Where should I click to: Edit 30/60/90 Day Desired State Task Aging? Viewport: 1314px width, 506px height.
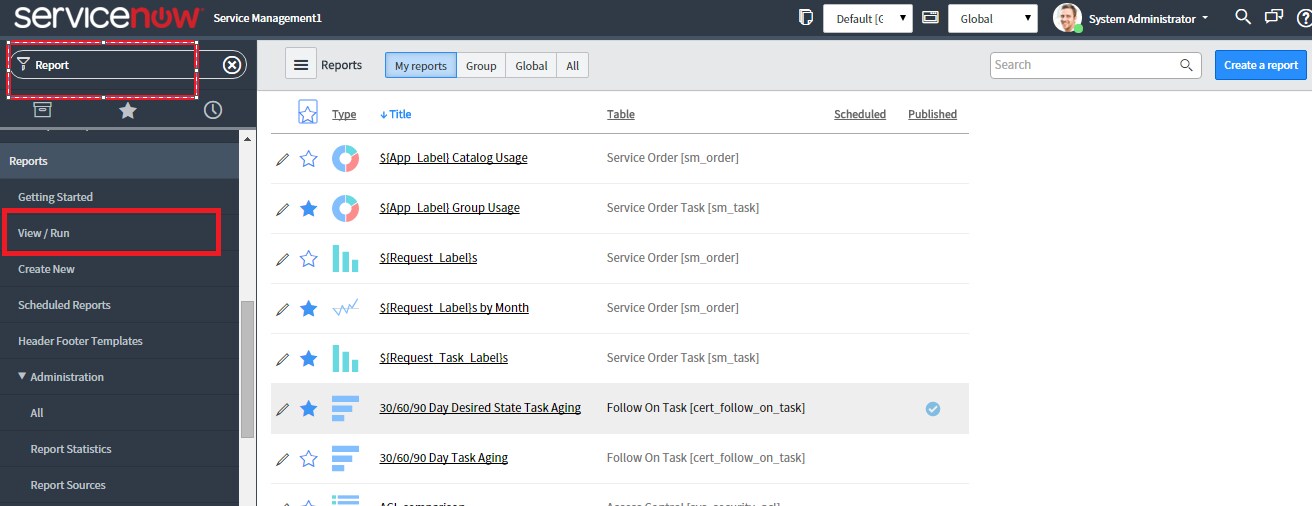click(x=282, y=409)
